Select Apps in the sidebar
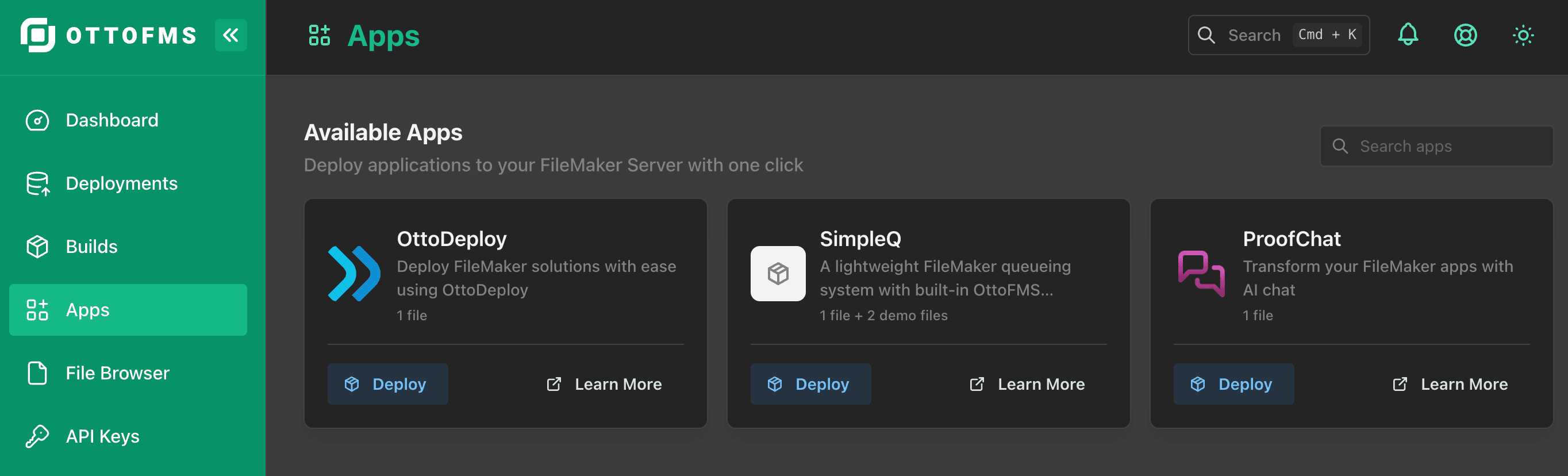1568x476 pixels. 128,310
